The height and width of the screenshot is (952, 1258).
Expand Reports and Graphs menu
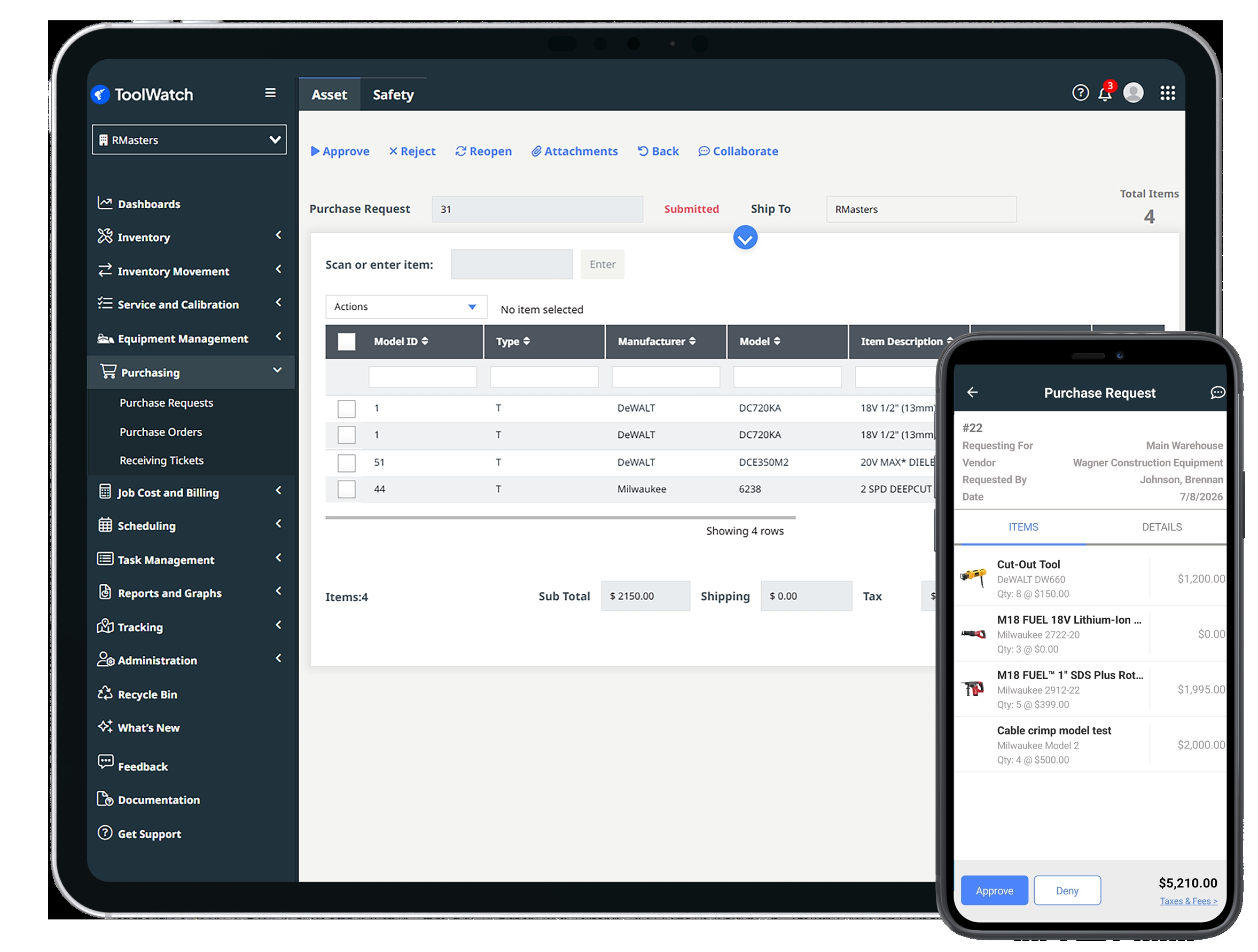[x=279, y=592]
